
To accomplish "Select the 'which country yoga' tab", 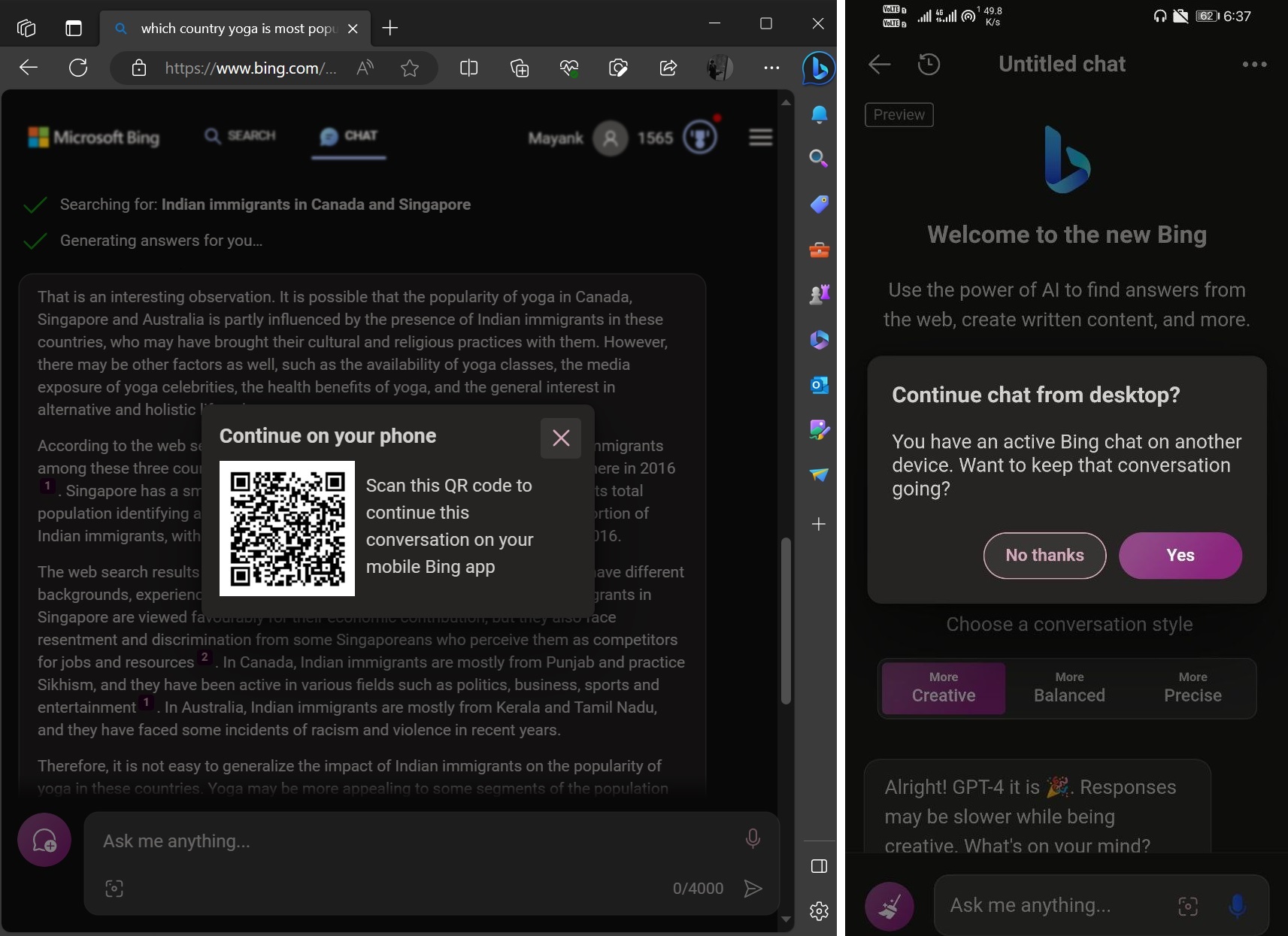I will pos(236,29).
